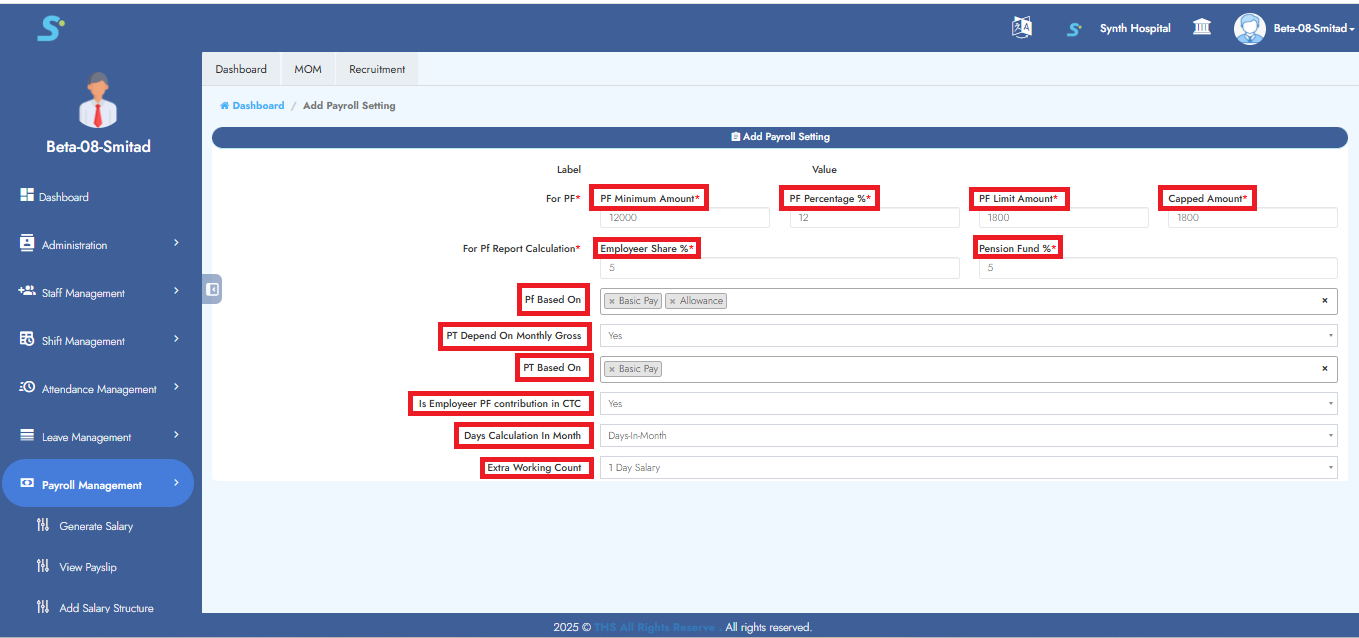
Task: Open the Days Calculation In Month dropdown
Action: tap(967, 436)
